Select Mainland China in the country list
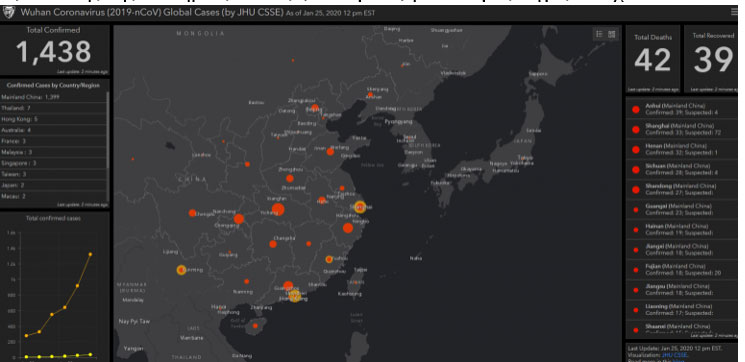This screenshot has height=362, width=745. (53, 97)
